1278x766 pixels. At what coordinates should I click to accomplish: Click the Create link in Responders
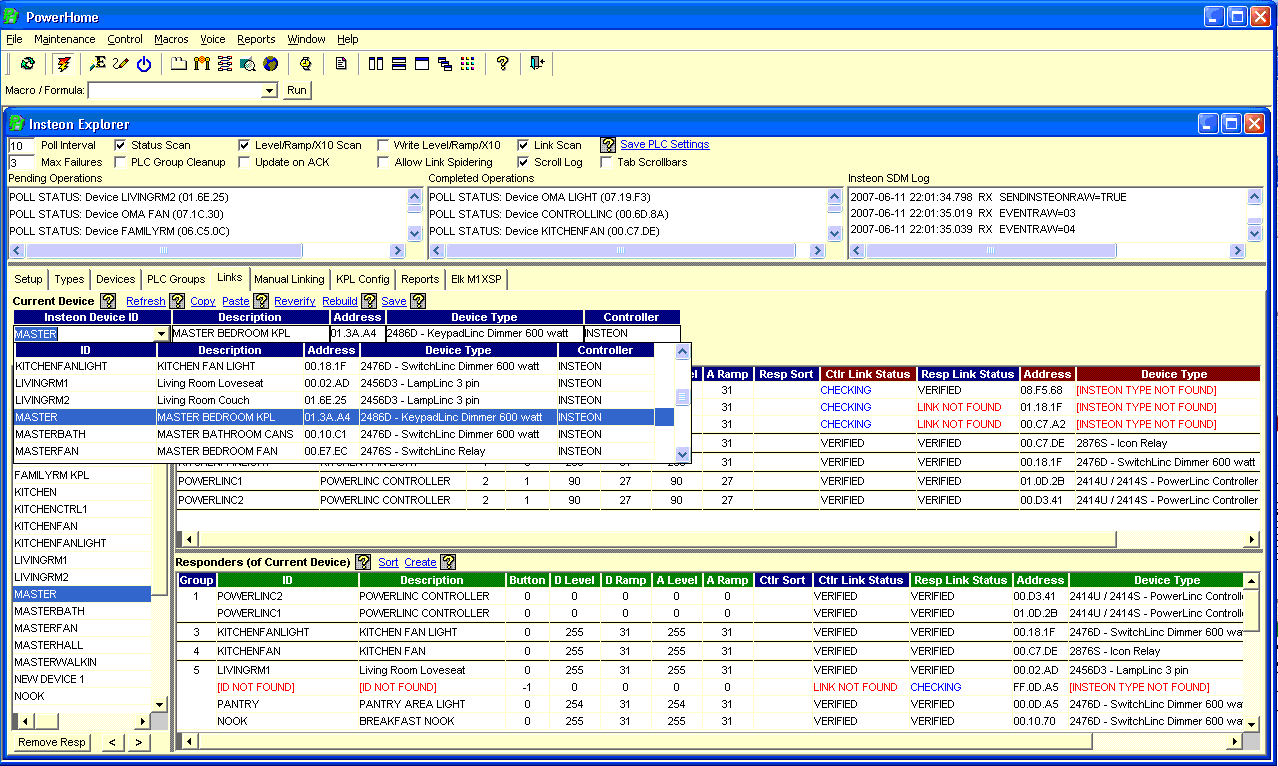[420, 562]
